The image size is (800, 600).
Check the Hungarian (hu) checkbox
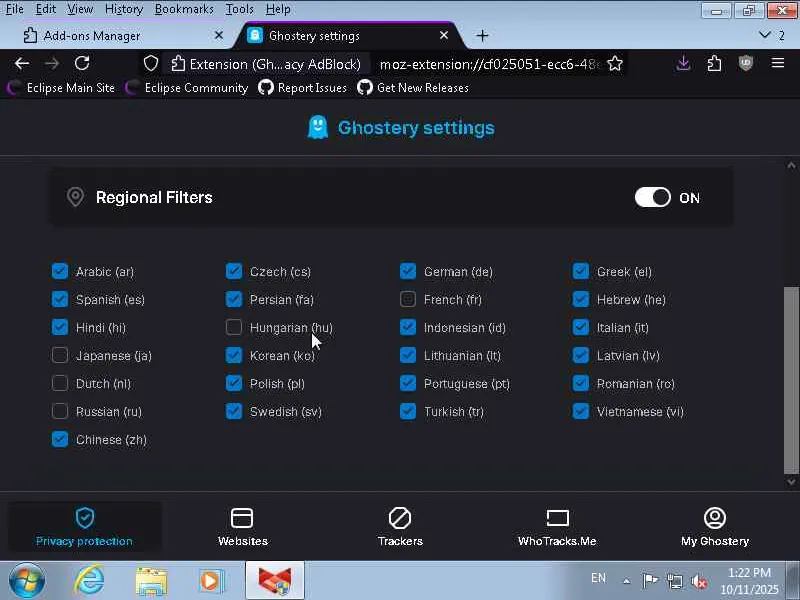click(x=234, y=327)
